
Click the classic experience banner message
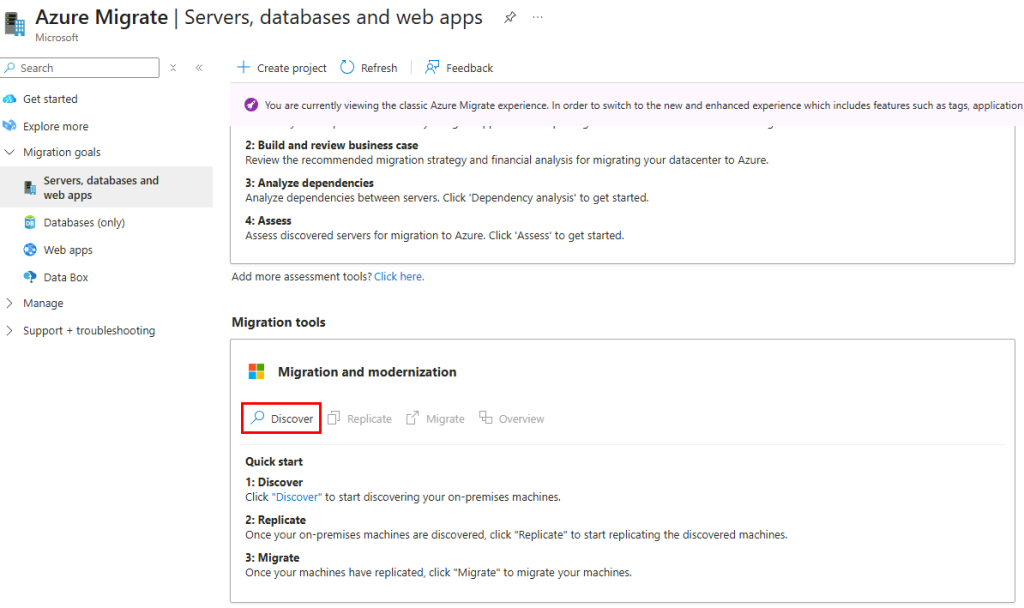tap(643, 105)
